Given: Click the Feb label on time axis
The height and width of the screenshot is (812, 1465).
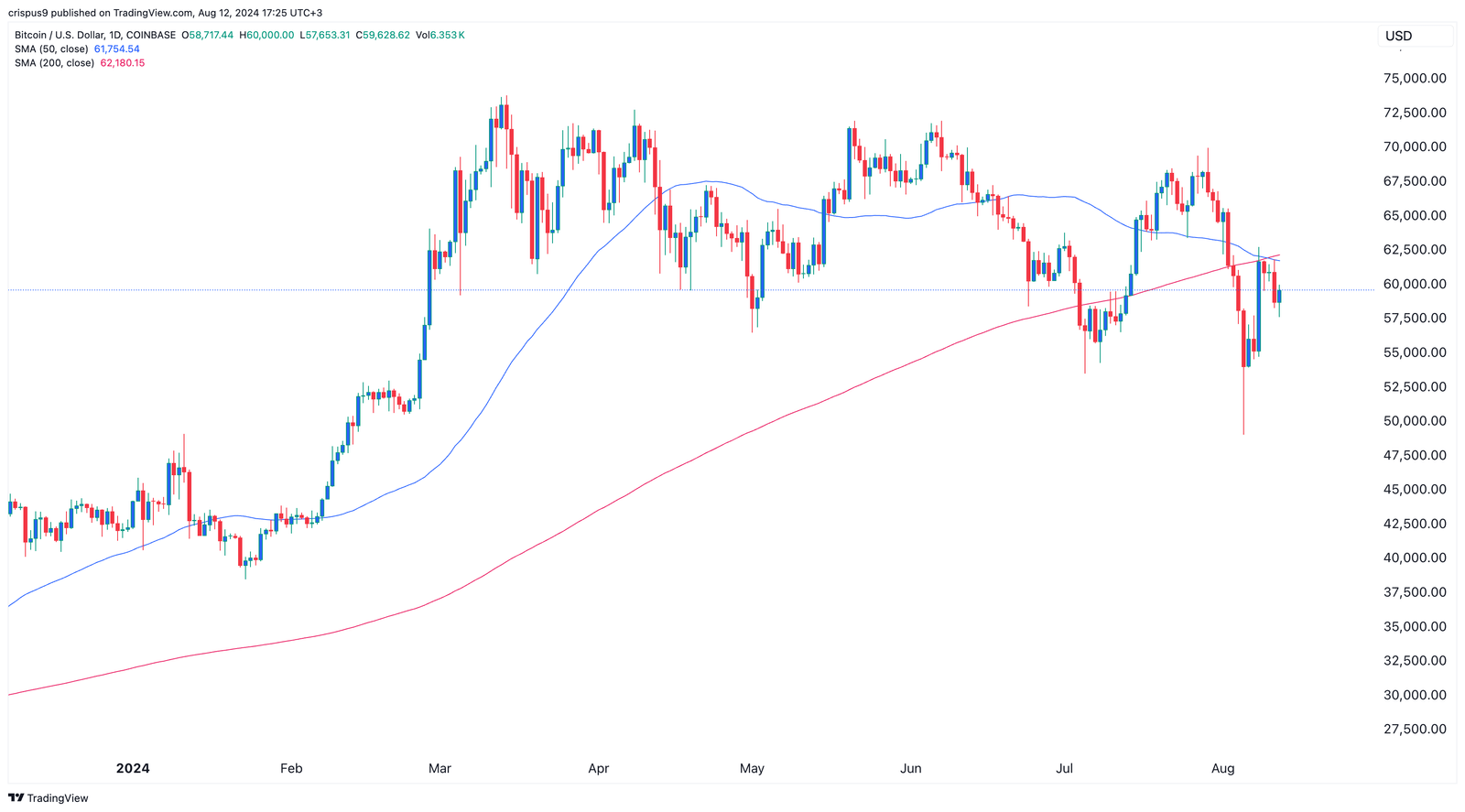Looking at the screenshot, I should [x=291, y=768].
